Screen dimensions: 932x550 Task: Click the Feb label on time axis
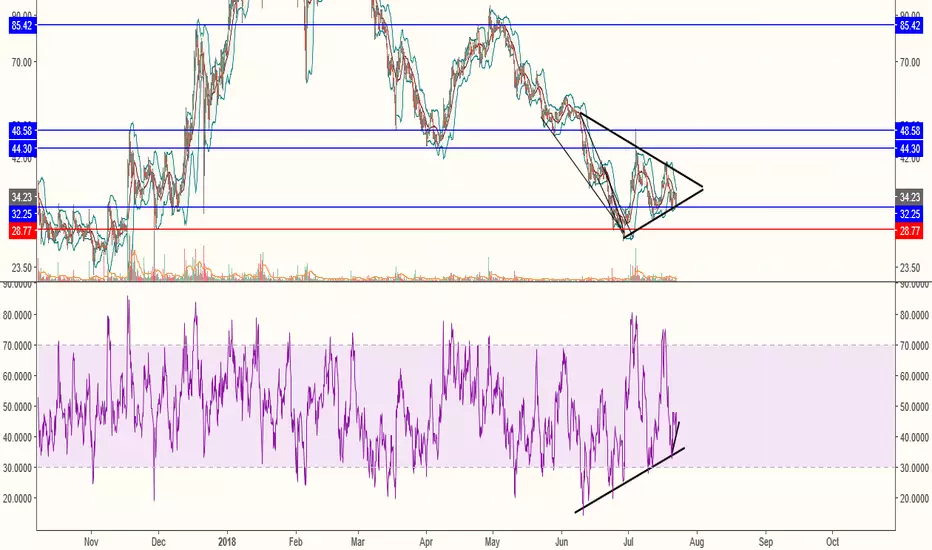pos(295,542)
